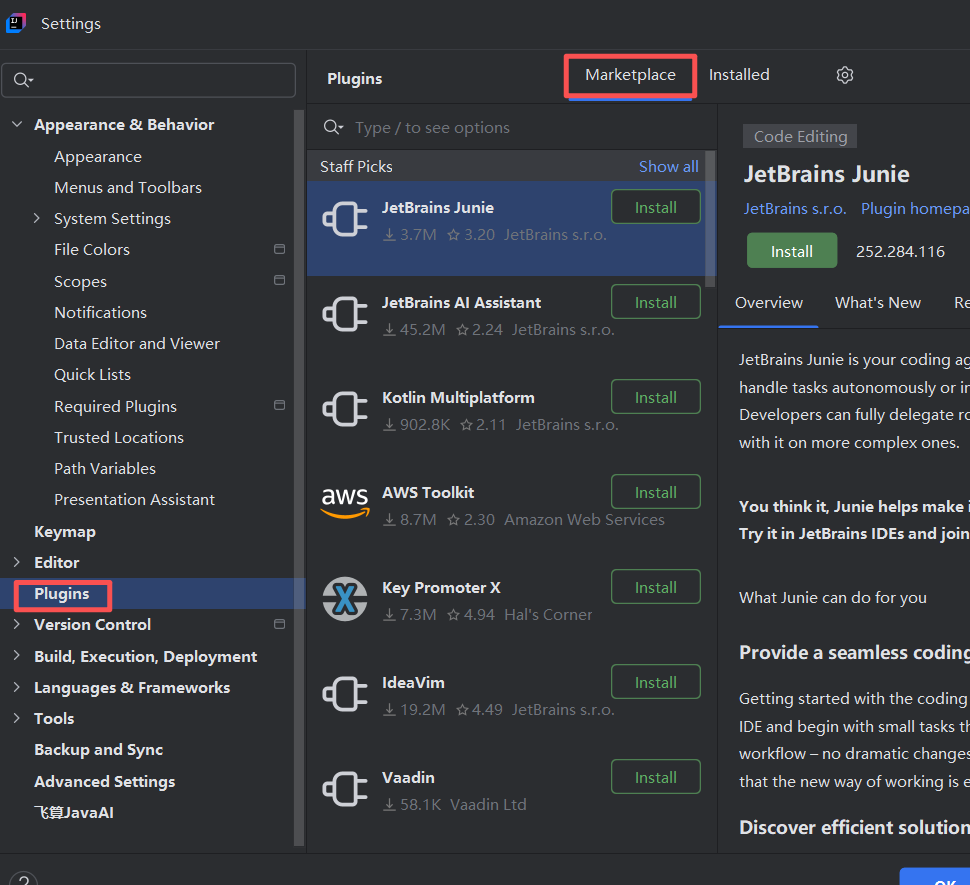
Task: Click the plugin list scrollbar
Action: coord(710,219)
